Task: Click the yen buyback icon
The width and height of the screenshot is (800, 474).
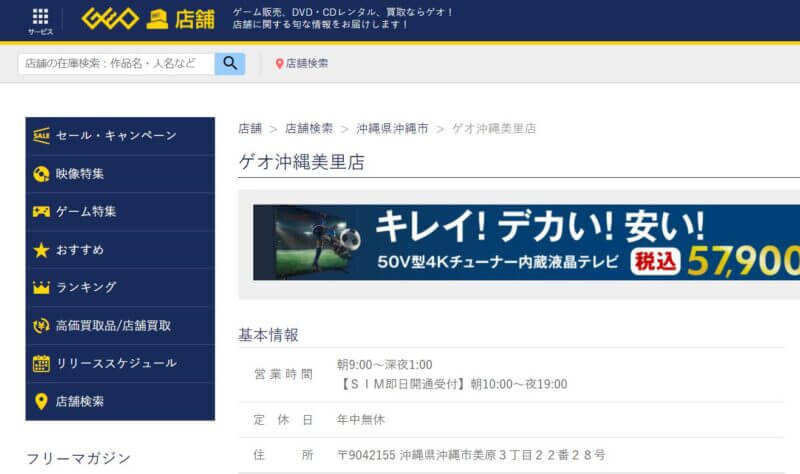Action: click(x=41, y=326)
